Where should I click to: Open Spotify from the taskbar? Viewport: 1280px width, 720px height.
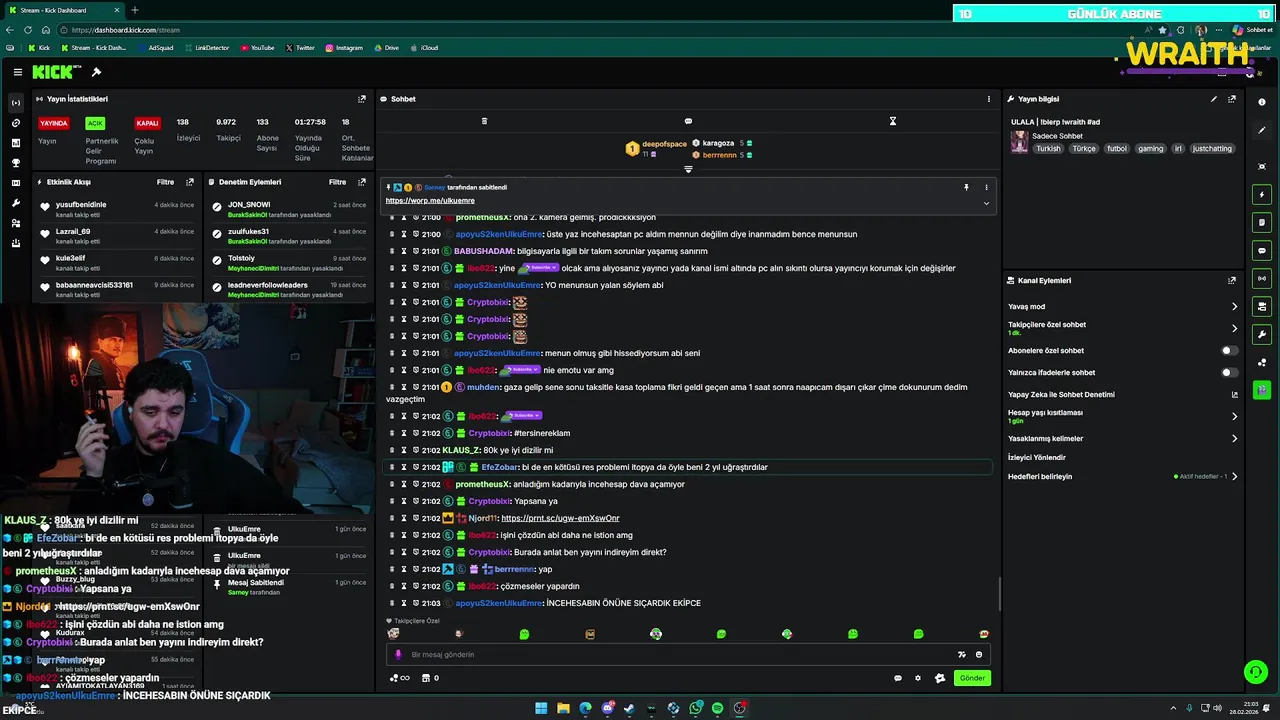(x=717, y=708)
